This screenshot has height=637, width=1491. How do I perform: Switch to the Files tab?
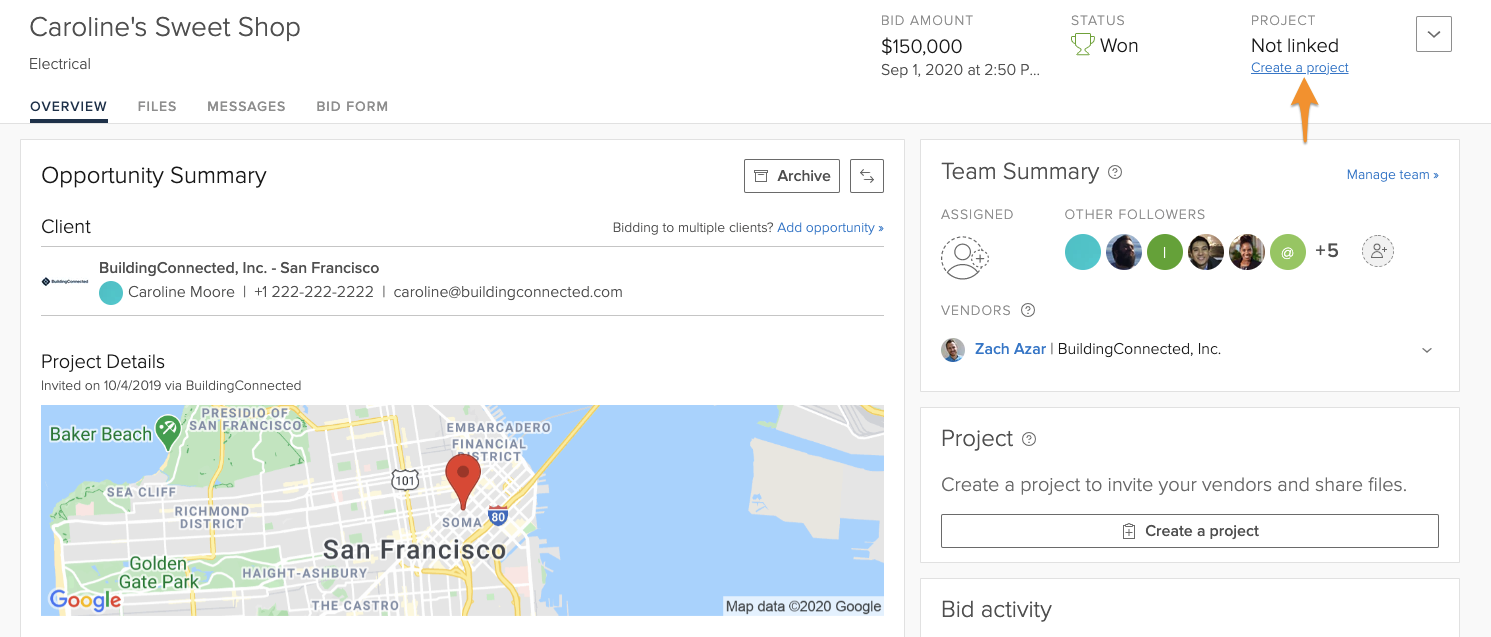pos(157,106)
